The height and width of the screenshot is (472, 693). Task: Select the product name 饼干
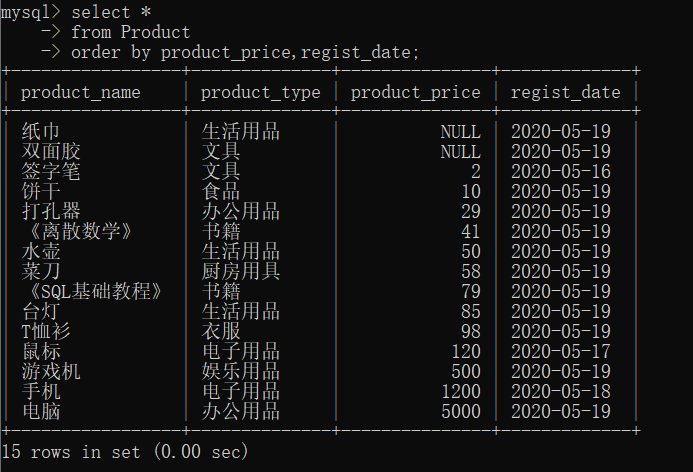pyautogui.click(x=41, y=191)
